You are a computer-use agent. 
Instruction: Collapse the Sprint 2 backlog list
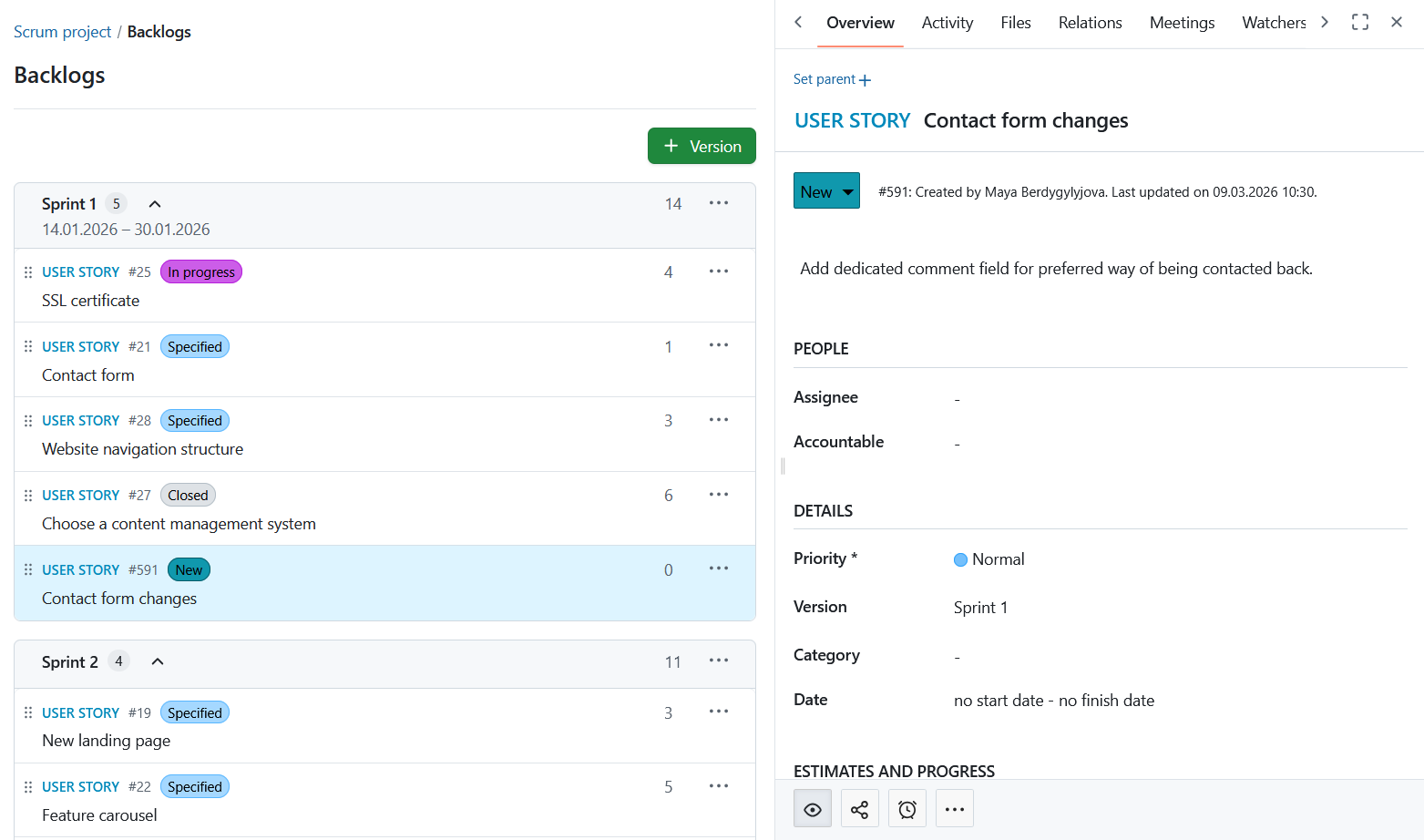pos(157,660)
